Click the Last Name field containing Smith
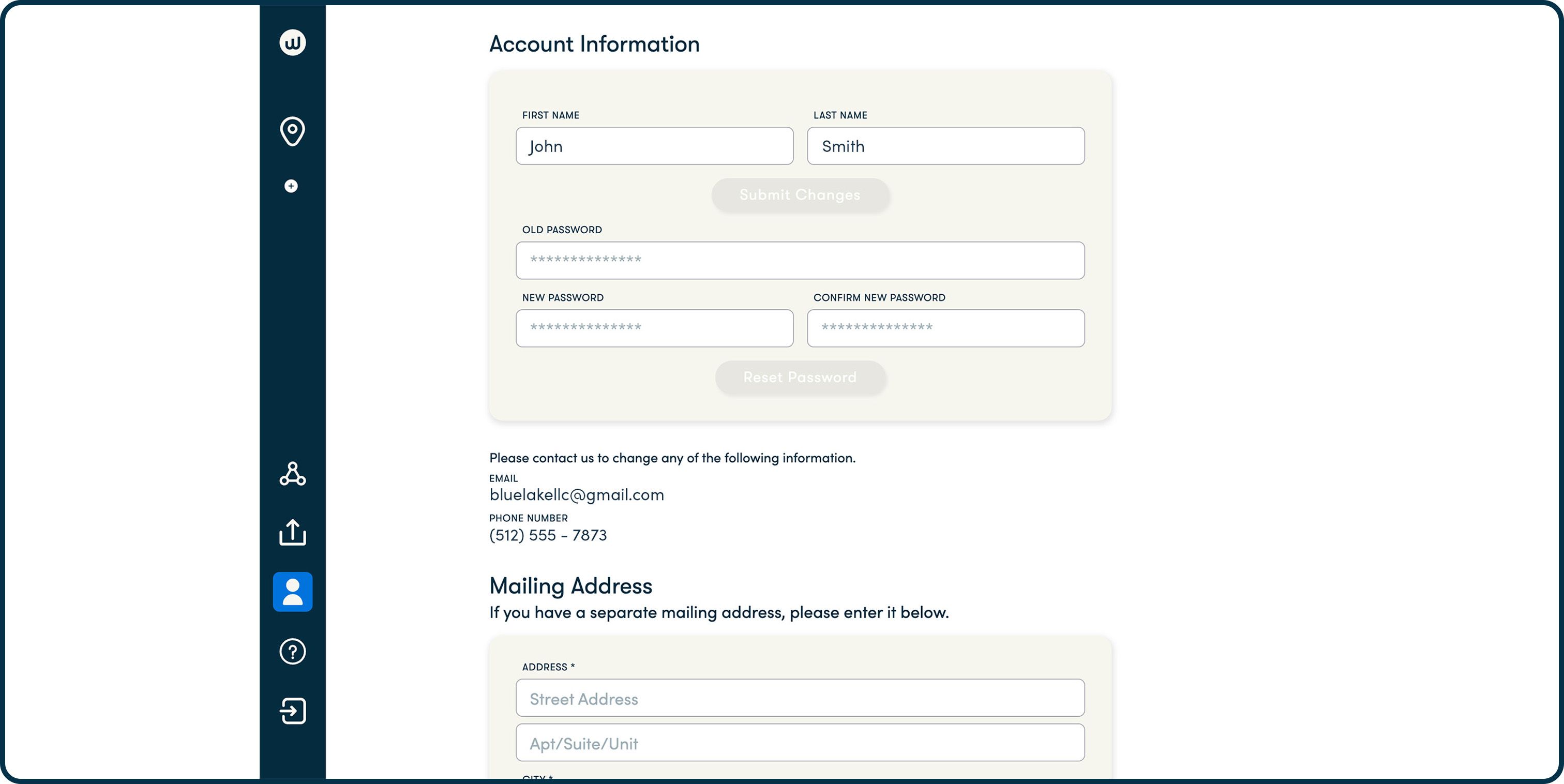 [x=945, y=146]
